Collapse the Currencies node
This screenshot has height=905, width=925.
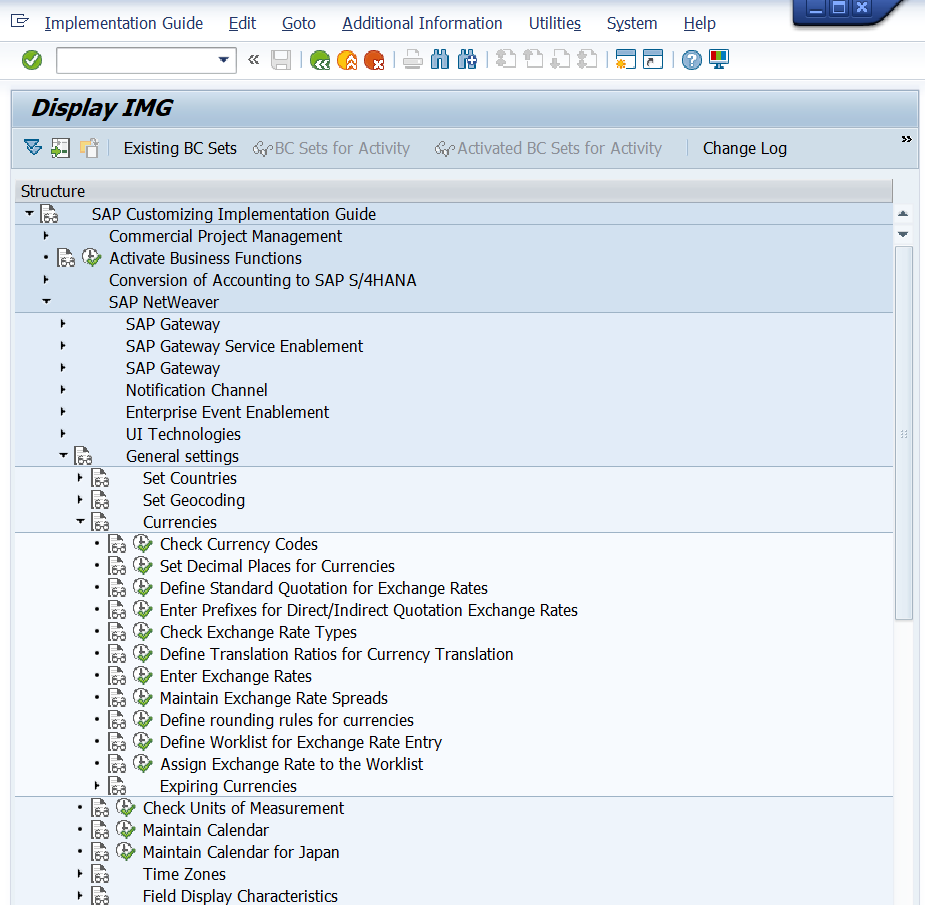click(80, 521)
